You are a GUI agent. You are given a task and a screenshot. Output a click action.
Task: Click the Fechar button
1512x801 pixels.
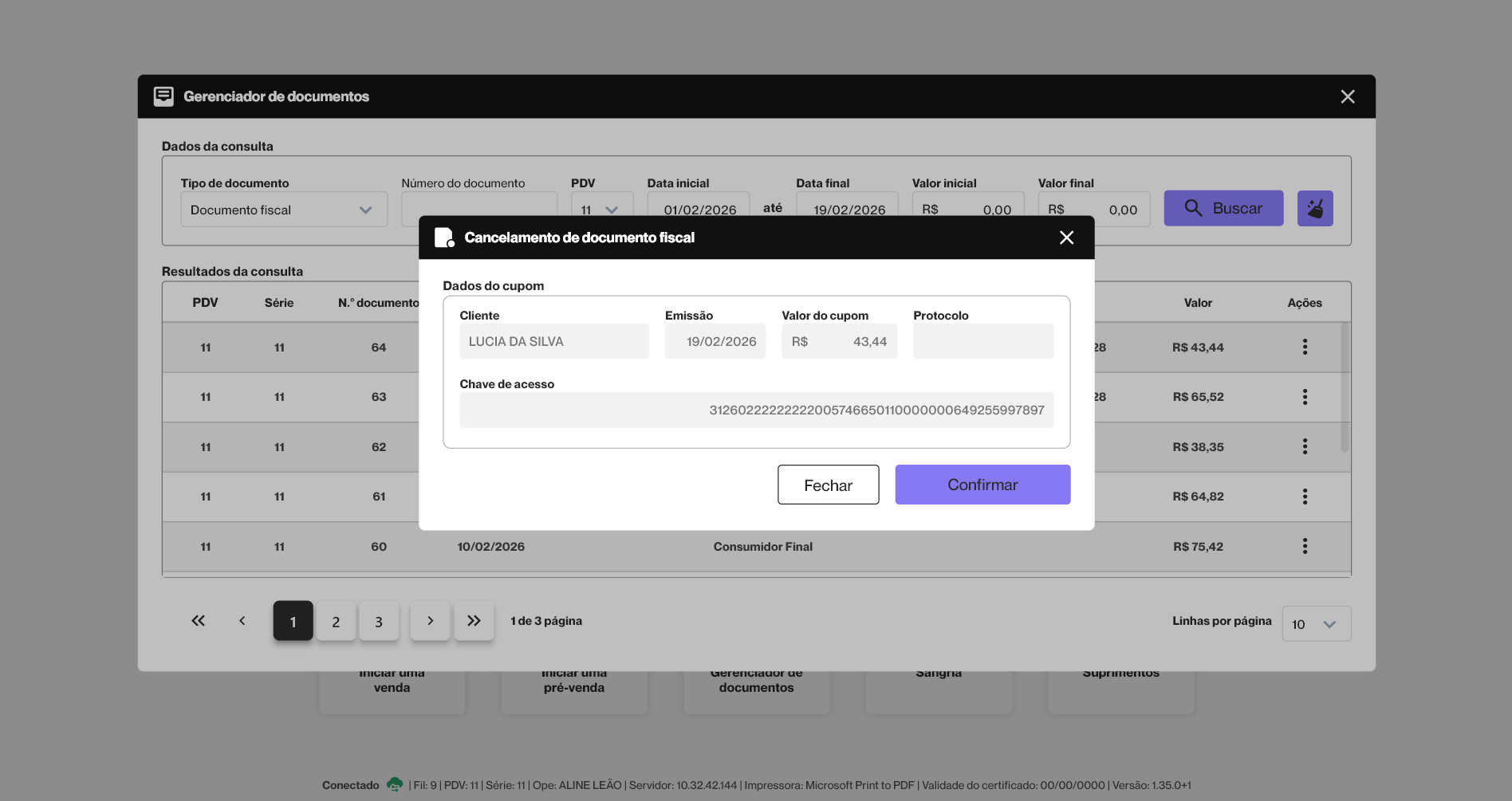(x=828, y=485)
